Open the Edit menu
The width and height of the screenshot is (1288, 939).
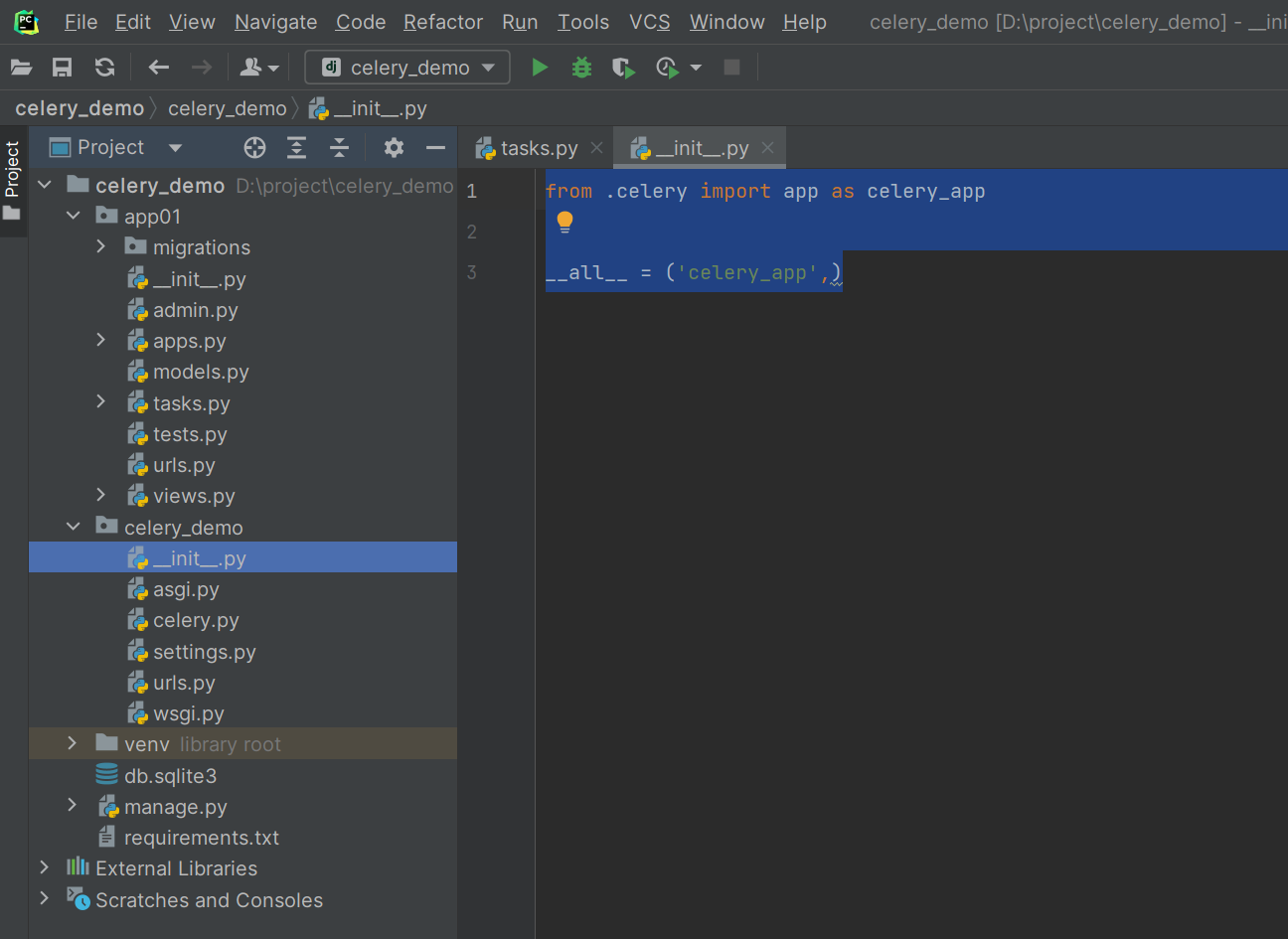[x=133, y=22]
